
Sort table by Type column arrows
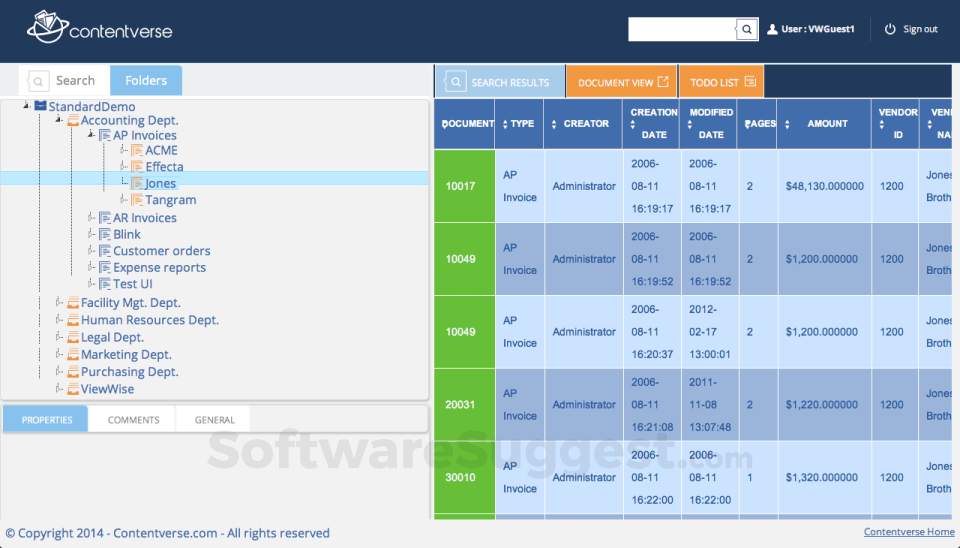[505, 124]
